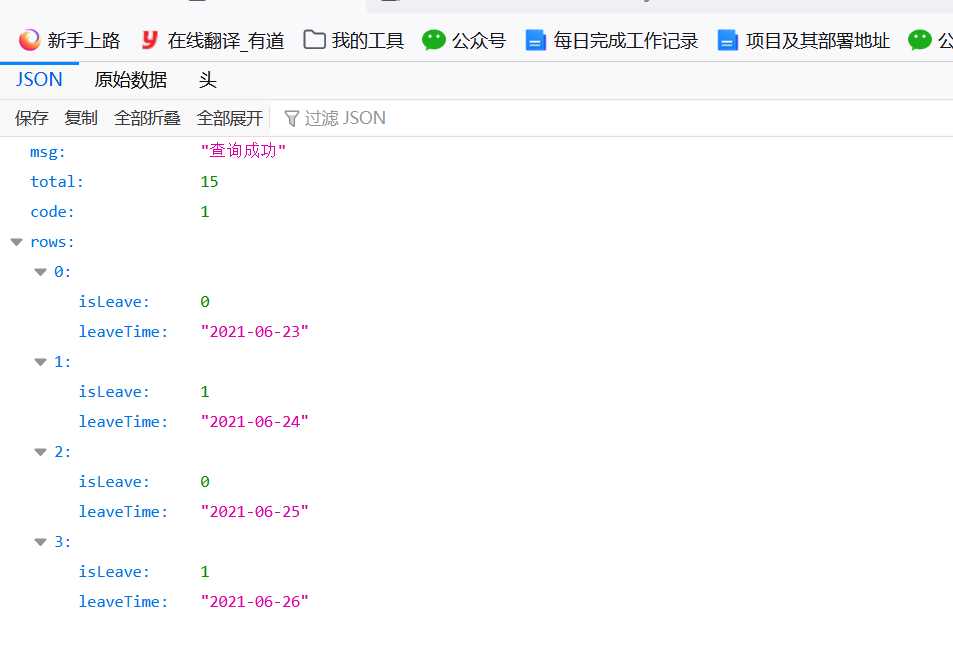The height and width of the screenshot is (656, 953).
Task: Open the 在线翻译_有道 Youdao bookmark icon
Action: click(149, 40)
